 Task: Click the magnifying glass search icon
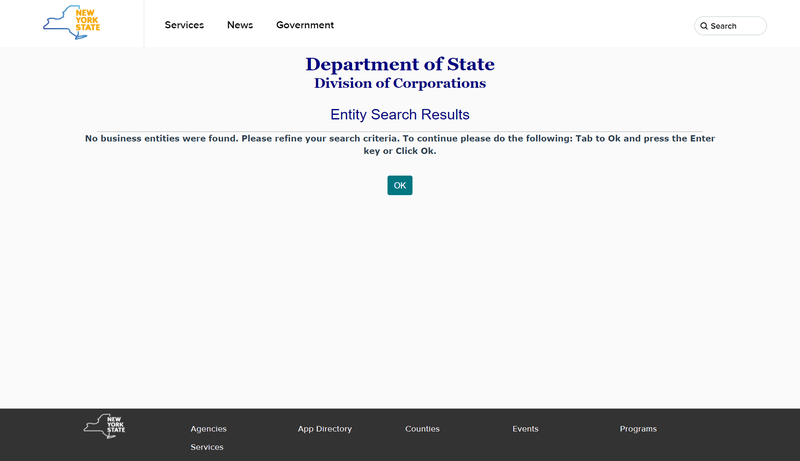704,26
